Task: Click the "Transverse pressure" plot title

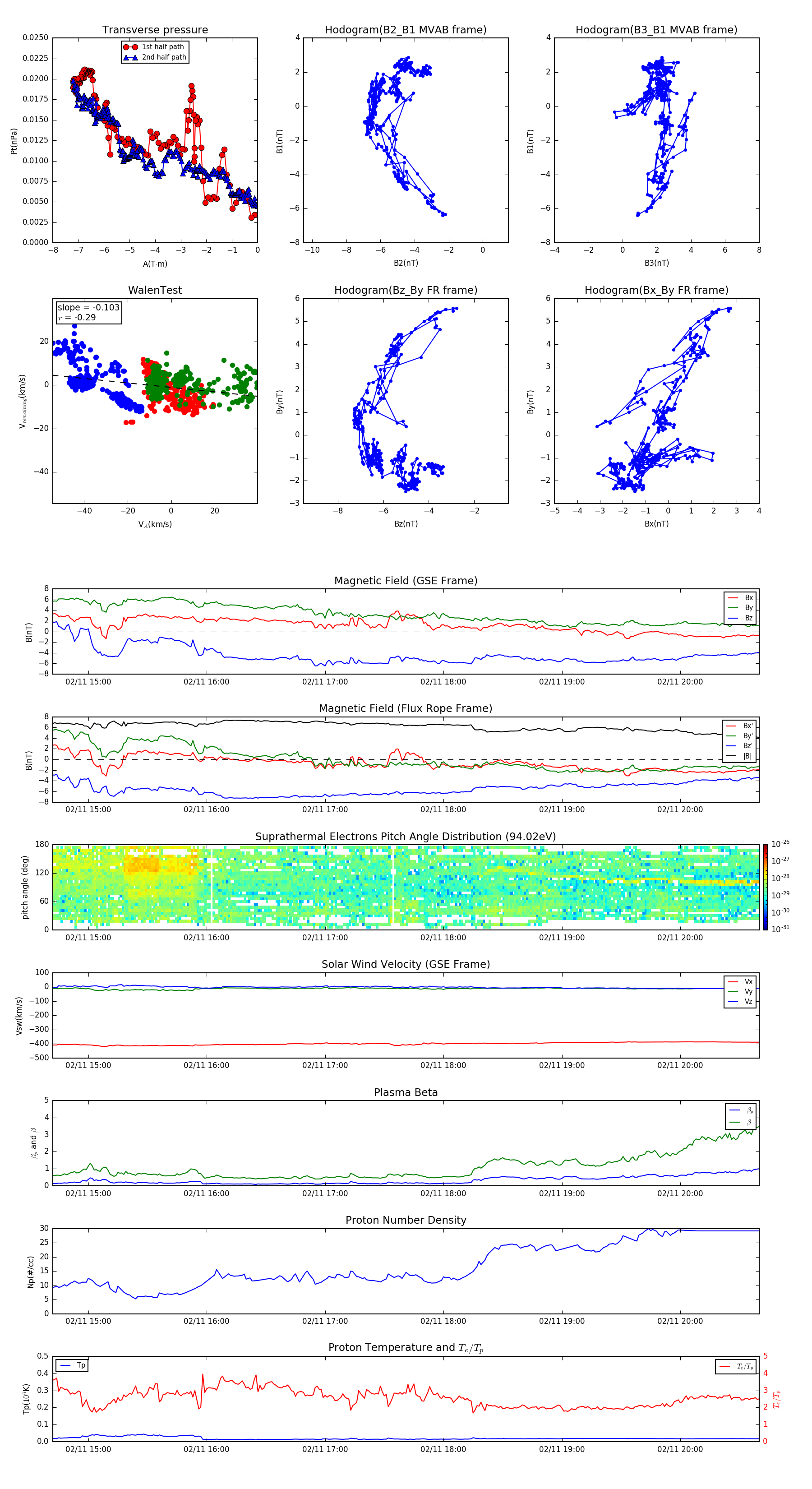Action: pos(155,29)
